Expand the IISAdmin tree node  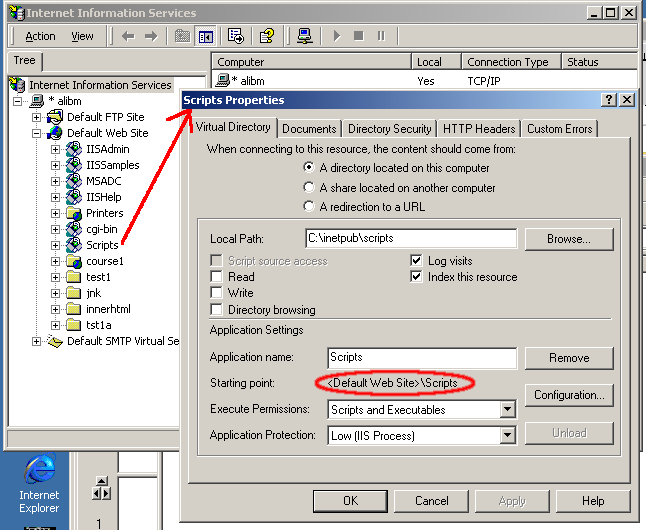point(55,149)
